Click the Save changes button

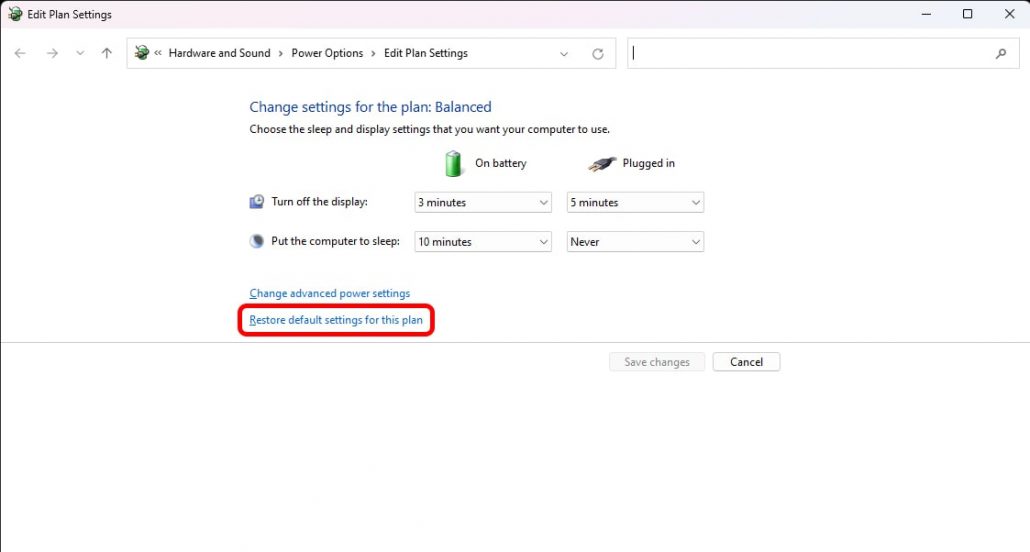tap(656, 362)
